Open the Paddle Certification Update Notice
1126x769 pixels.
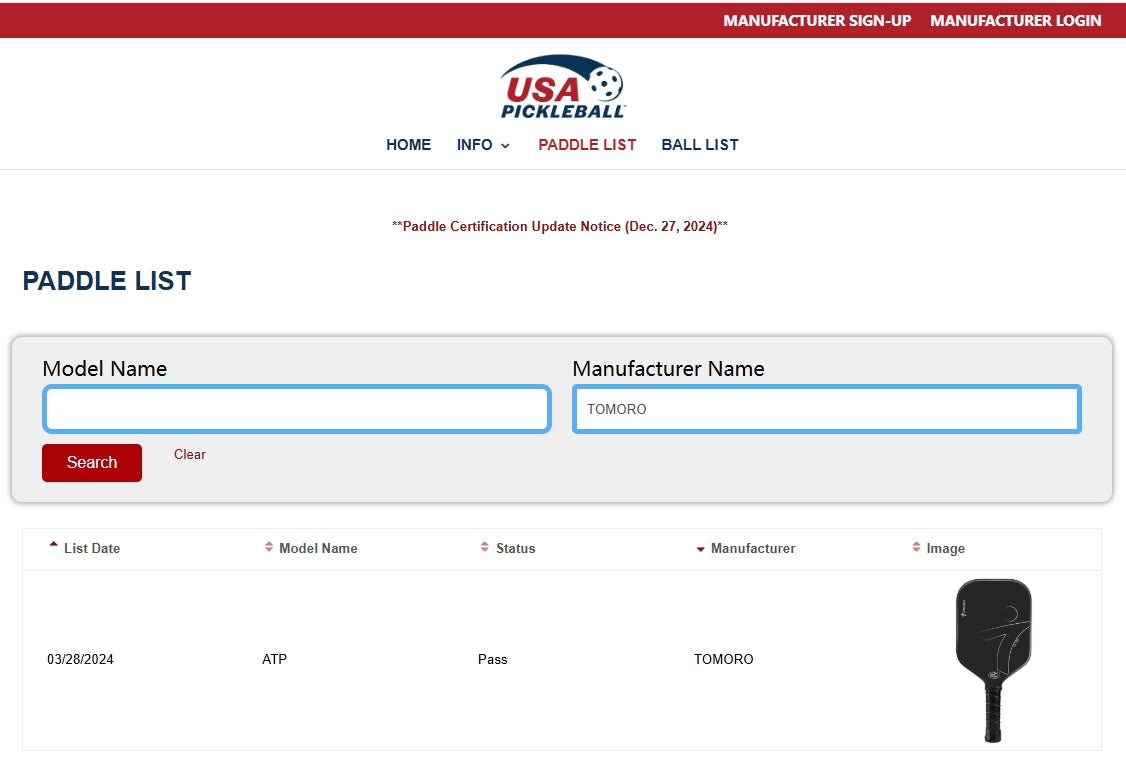pyautogui.click(x=559, y=227)
